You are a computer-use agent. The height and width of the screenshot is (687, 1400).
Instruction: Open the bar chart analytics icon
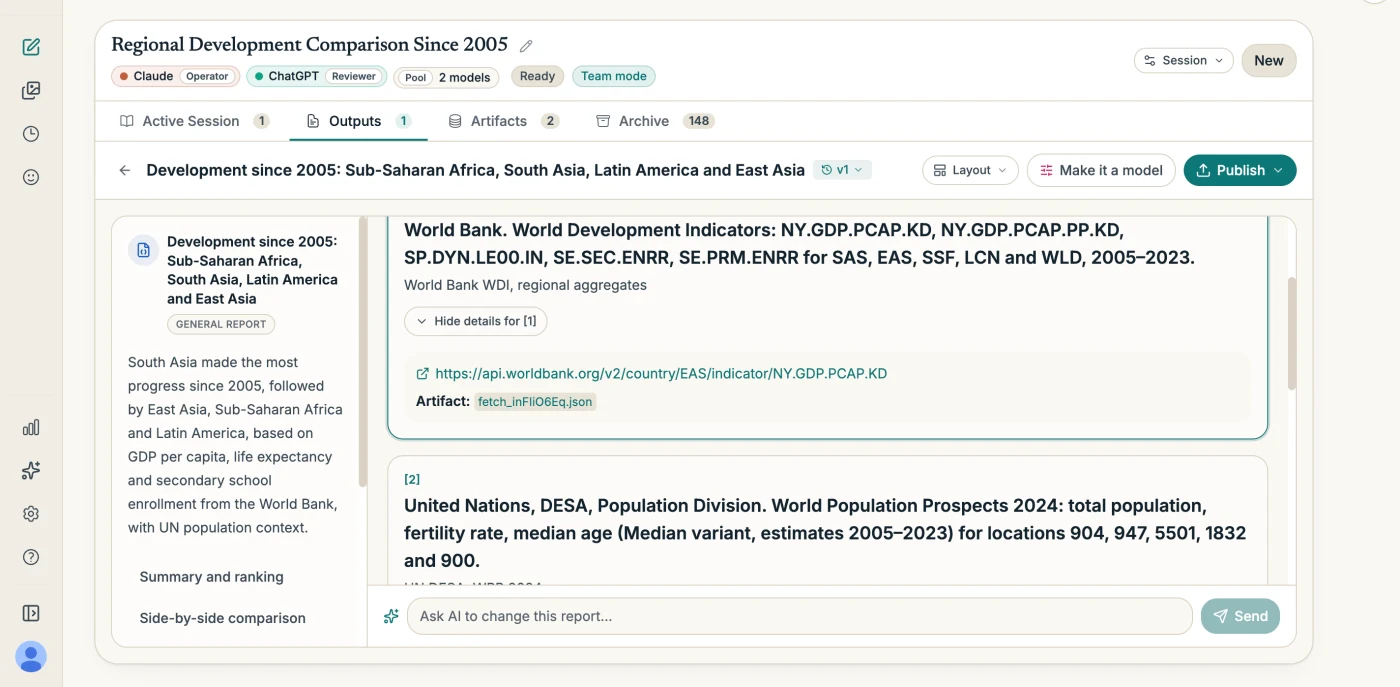point(31,428)
